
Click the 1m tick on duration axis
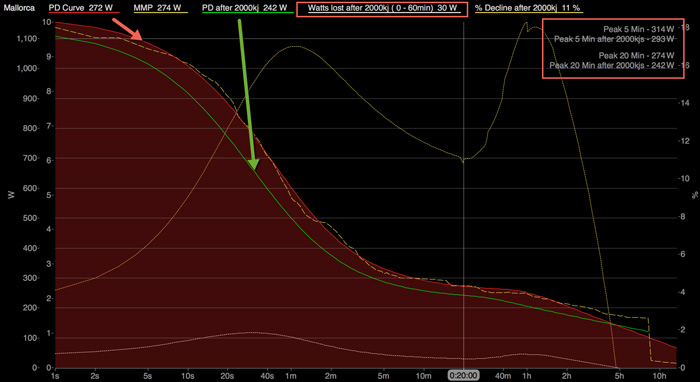[x=292, y=375]
